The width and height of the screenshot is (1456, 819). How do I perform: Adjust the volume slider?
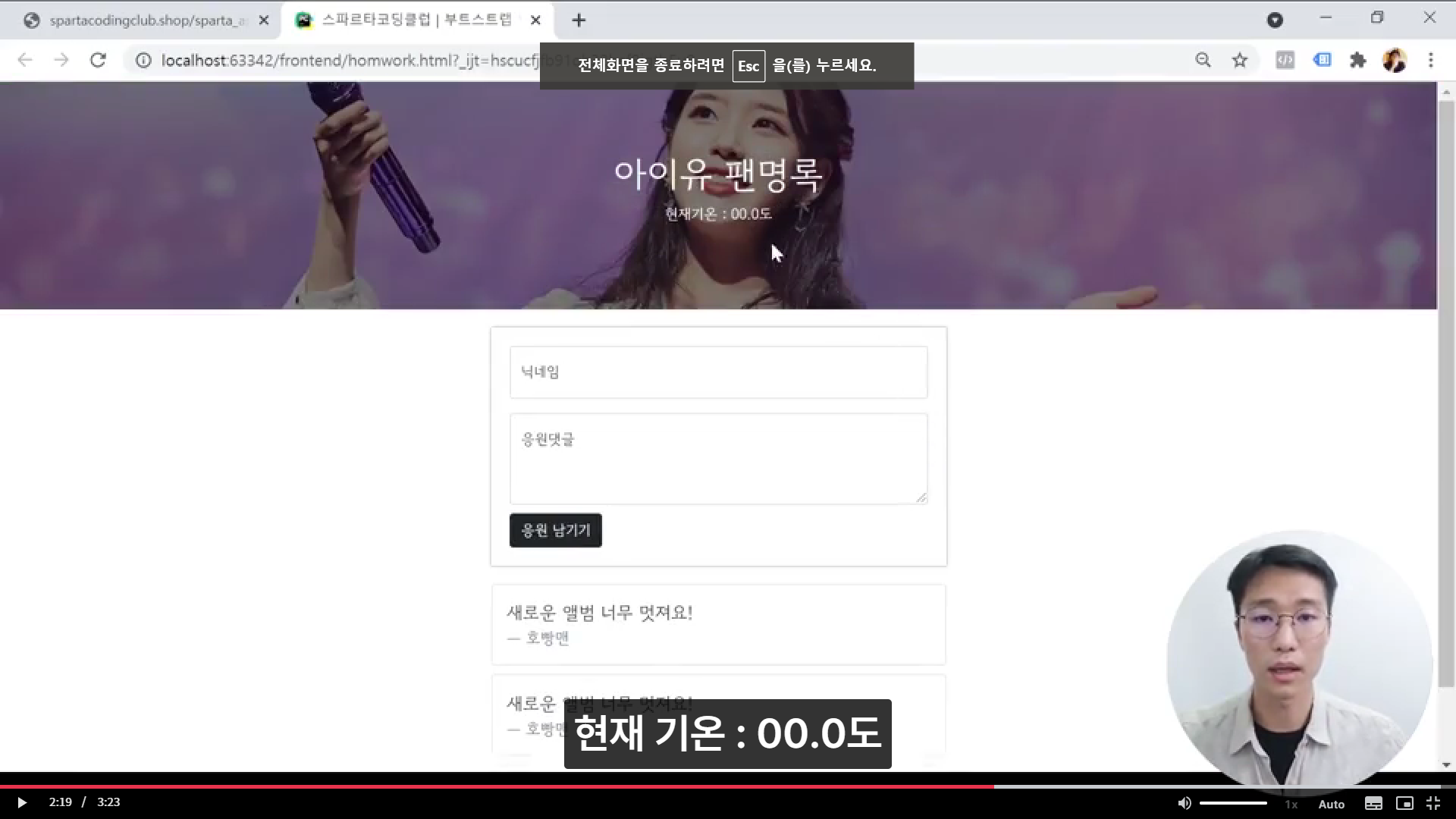pos(1234,803)
